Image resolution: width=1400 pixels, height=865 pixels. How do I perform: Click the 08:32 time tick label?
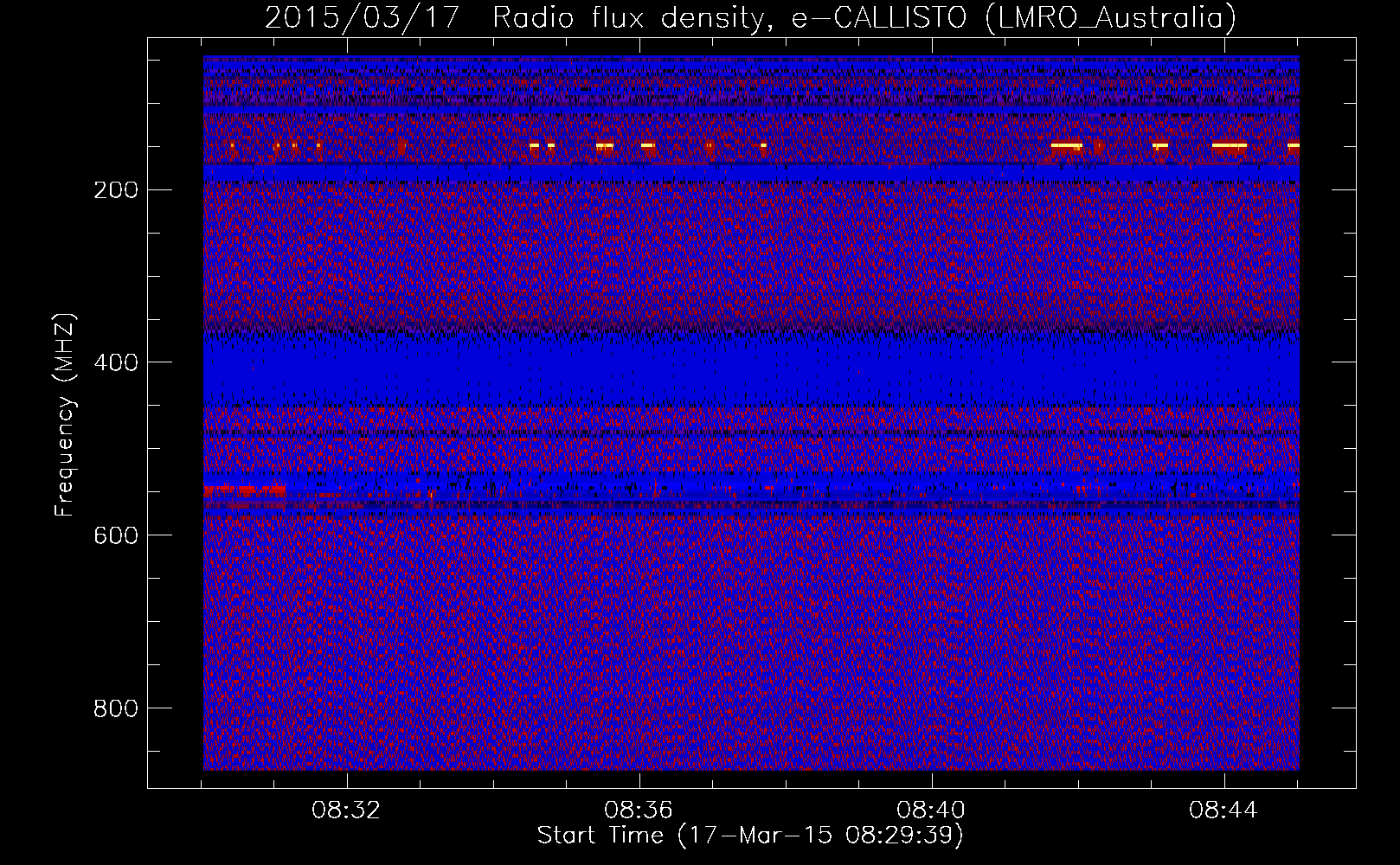click(x=346, y=811)
